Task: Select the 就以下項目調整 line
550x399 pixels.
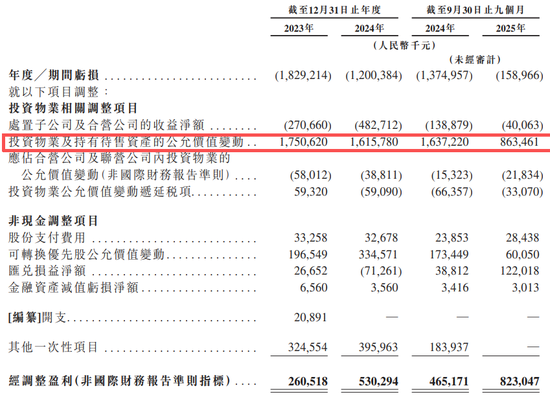Action: [59, 92]
